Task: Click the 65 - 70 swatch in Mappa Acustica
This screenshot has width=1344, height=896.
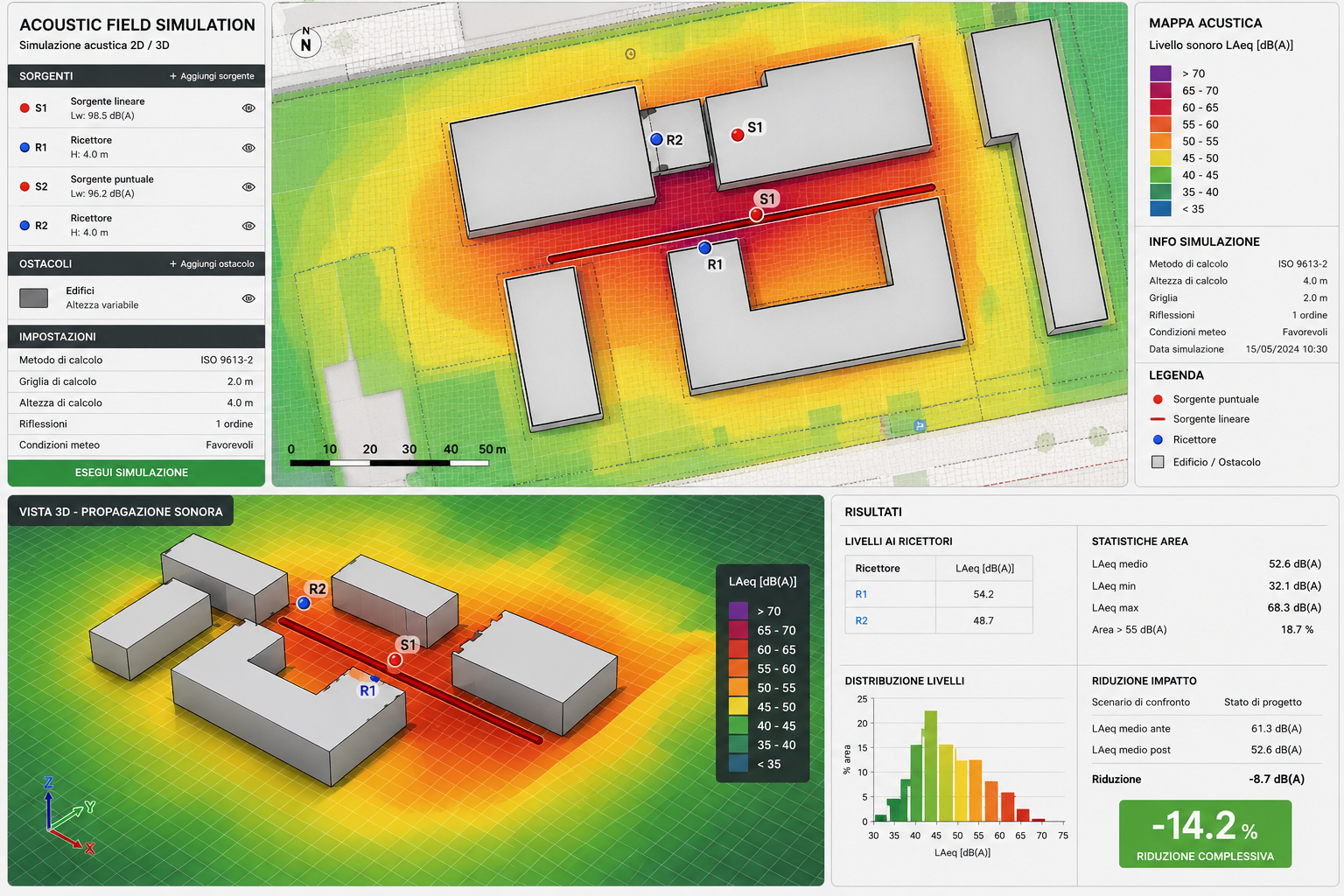Action: coord(1160,90)
